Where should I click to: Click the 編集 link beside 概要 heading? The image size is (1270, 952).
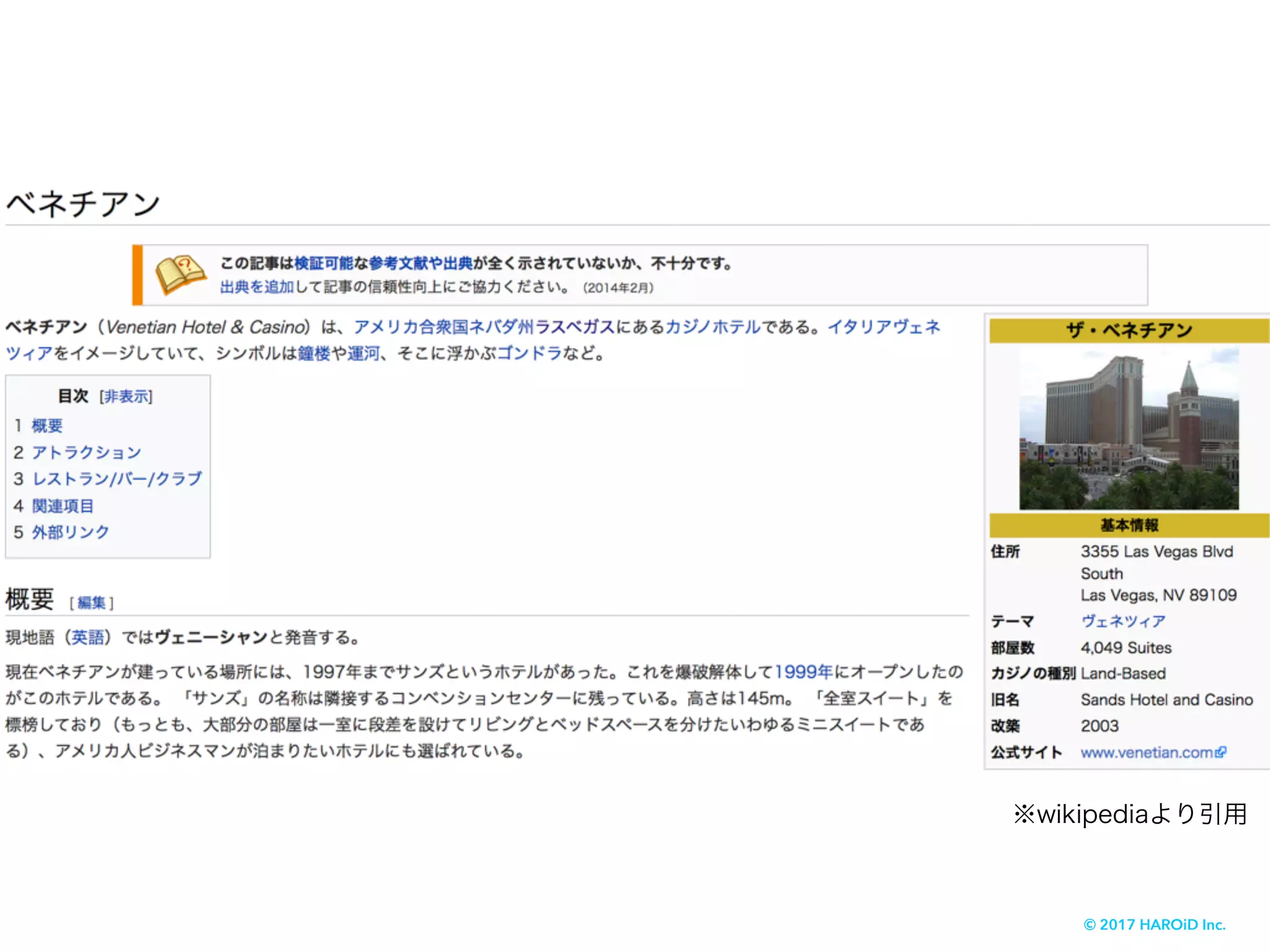coord(92,602)
